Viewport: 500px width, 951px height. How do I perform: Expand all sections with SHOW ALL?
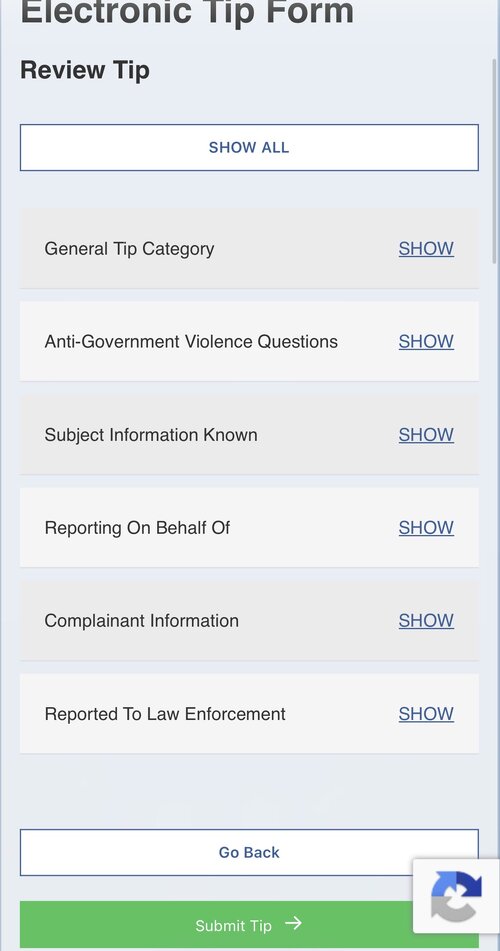point(249,147)
